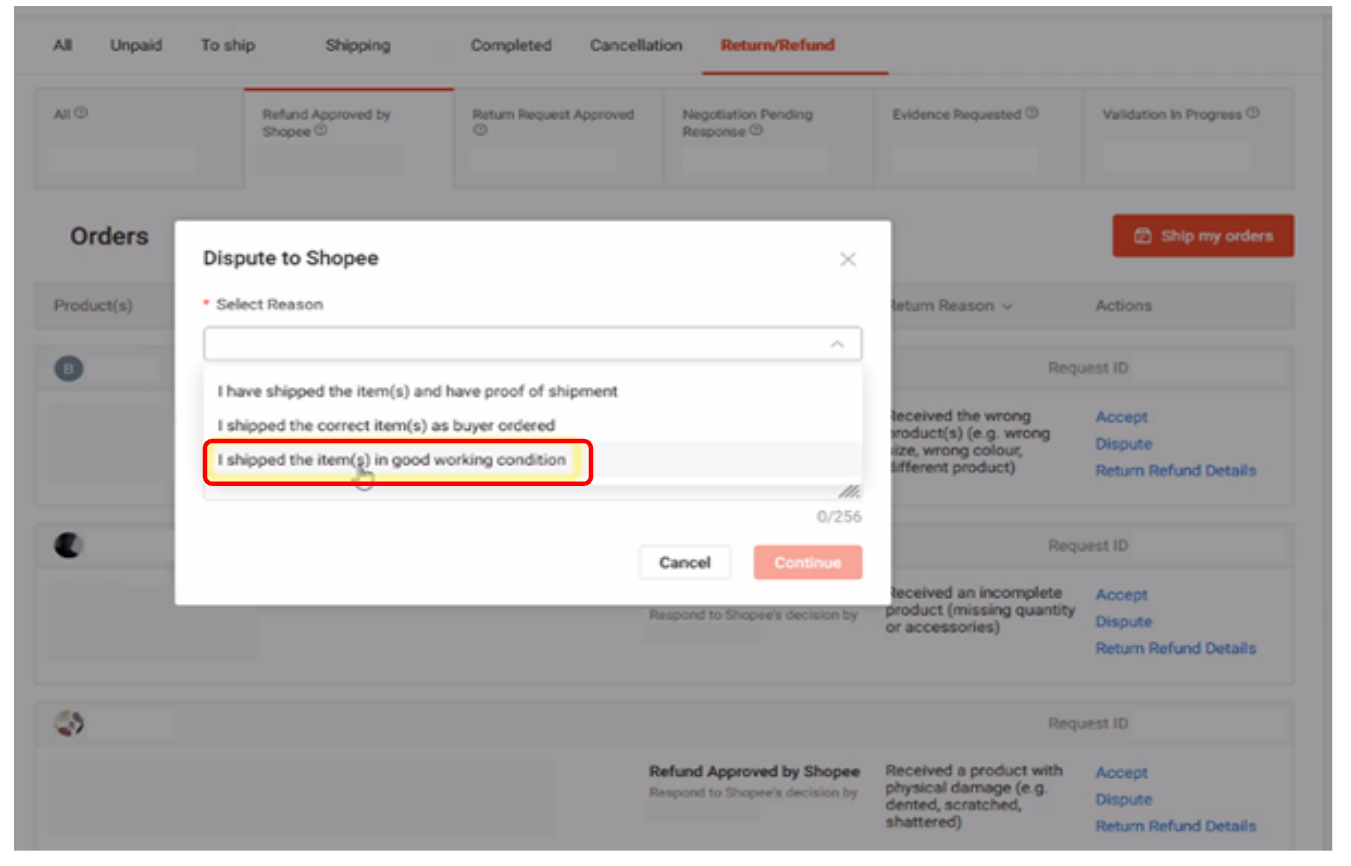
Task: Switch to the Completed tab
Action: pyautogui.click(x=511, y=45)
